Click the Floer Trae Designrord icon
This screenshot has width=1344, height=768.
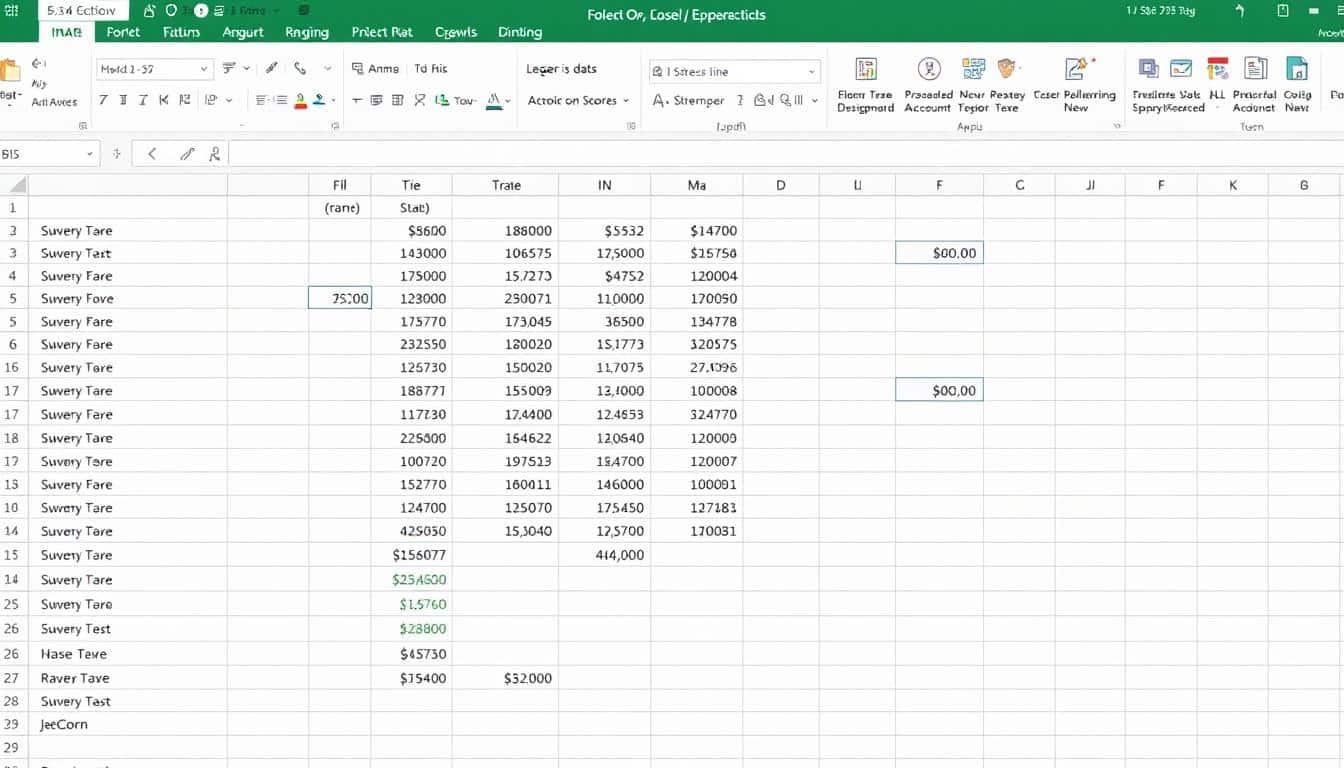(866, 69)
